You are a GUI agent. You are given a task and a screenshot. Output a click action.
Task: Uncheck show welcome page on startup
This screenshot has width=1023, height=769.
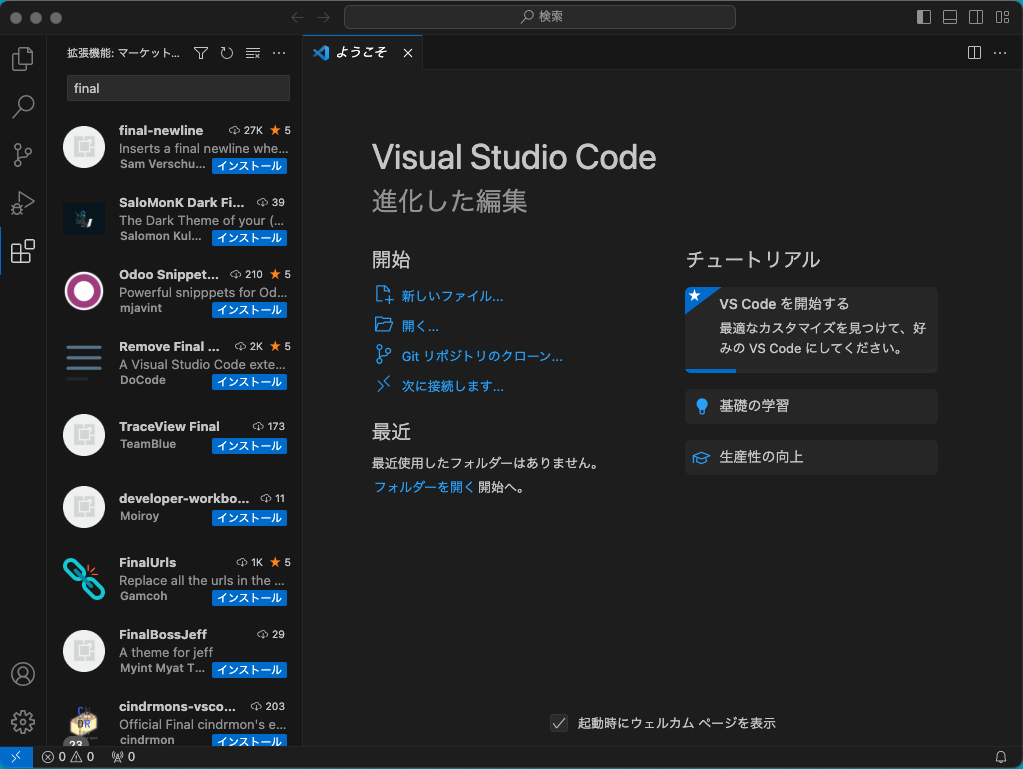click(x=559, y=723)
